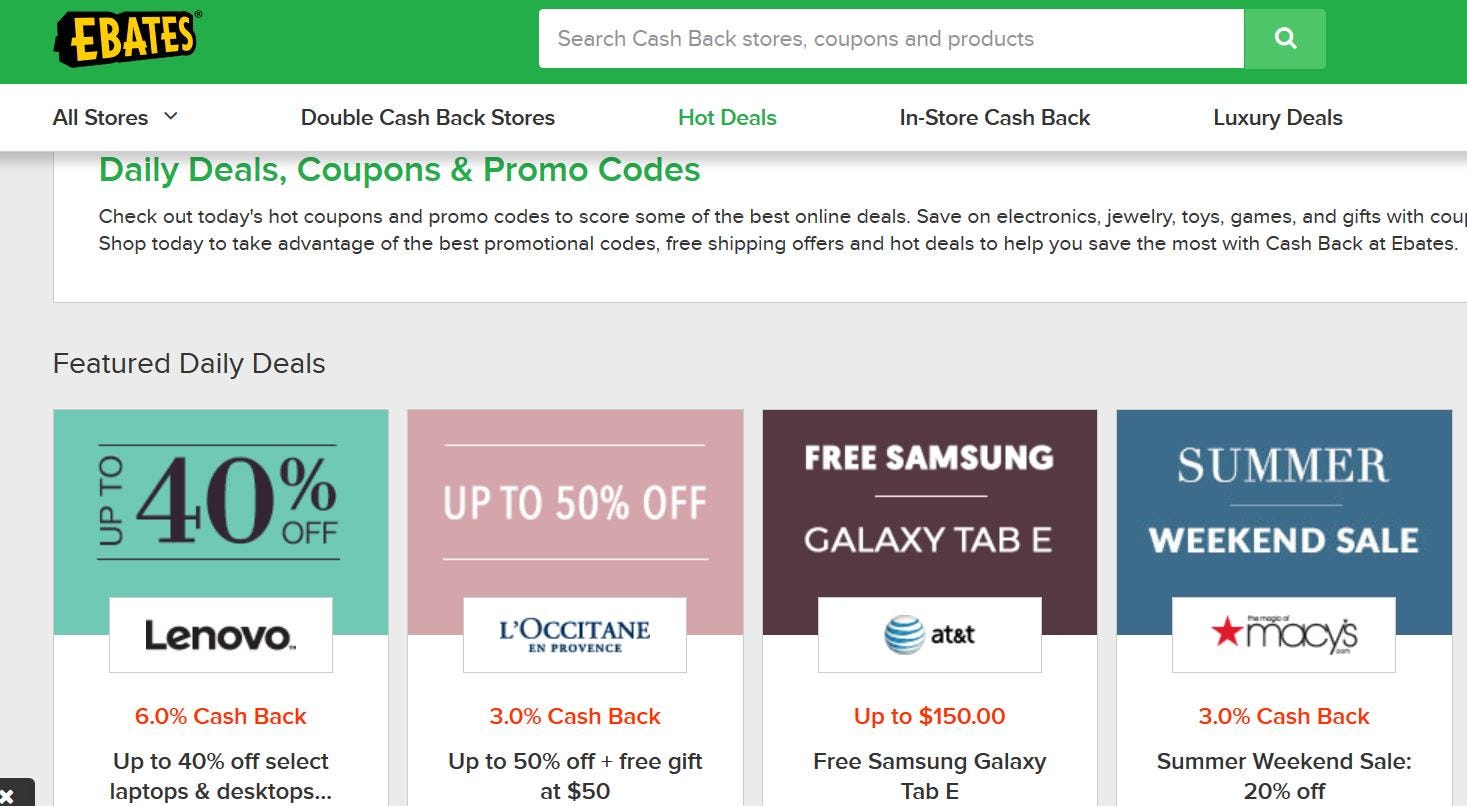Click inside the search input field
This screenshot has width=1467, height=806.
(x=890, y=38)
